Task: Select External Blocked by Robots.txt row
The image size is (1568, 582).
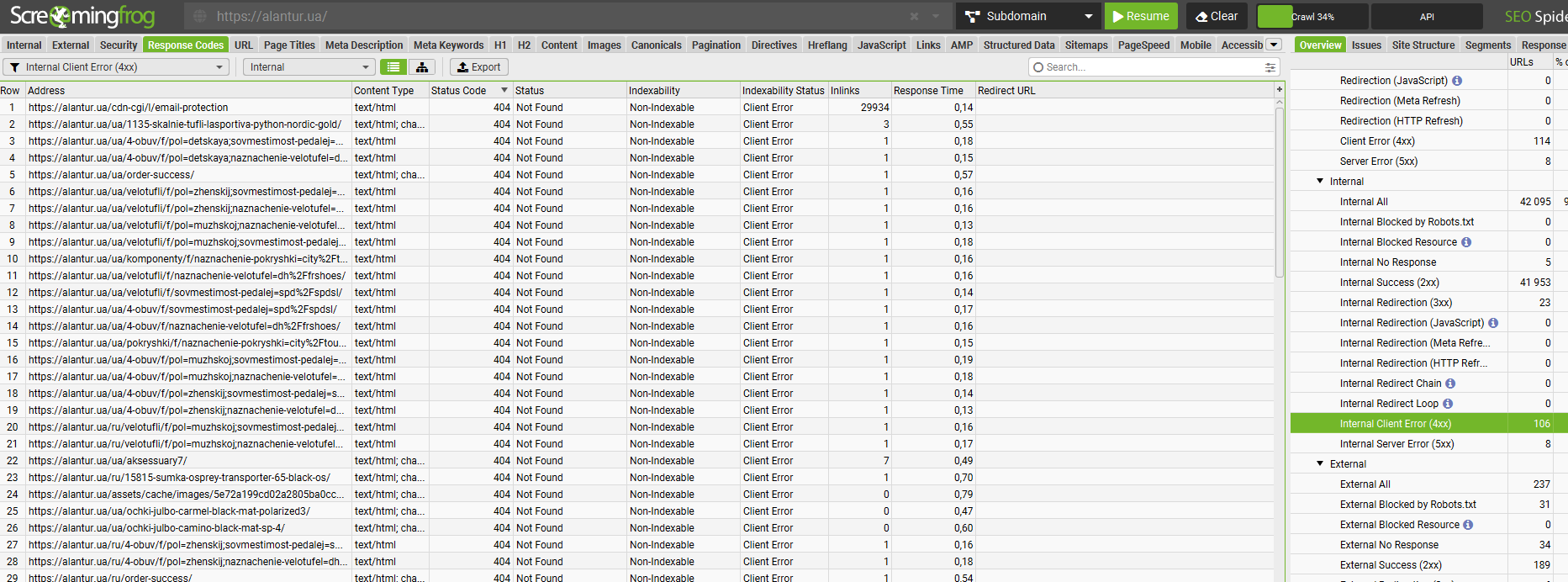Action: [x=1428, y=505]
